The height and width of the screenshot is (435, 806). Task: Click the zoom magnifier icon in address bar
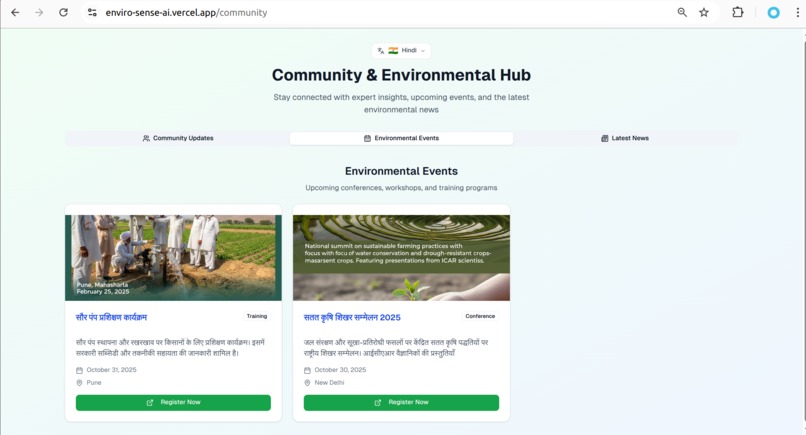click(x=682, y=12)
